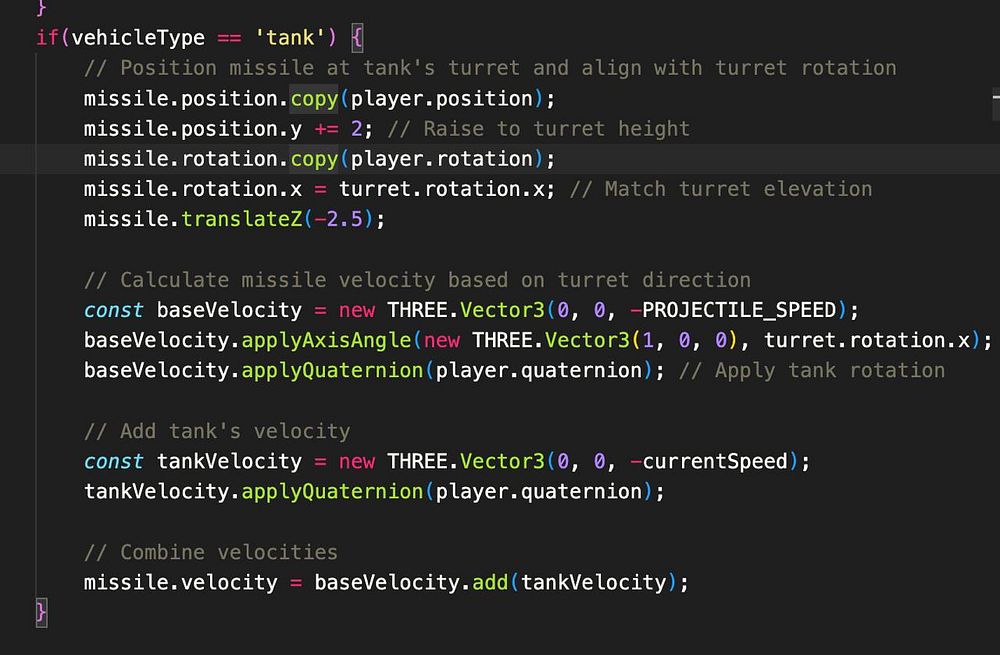Screen dimensions: 1000x655
Task: Click missile.velocity assignment target
Action: coord(180,582)
